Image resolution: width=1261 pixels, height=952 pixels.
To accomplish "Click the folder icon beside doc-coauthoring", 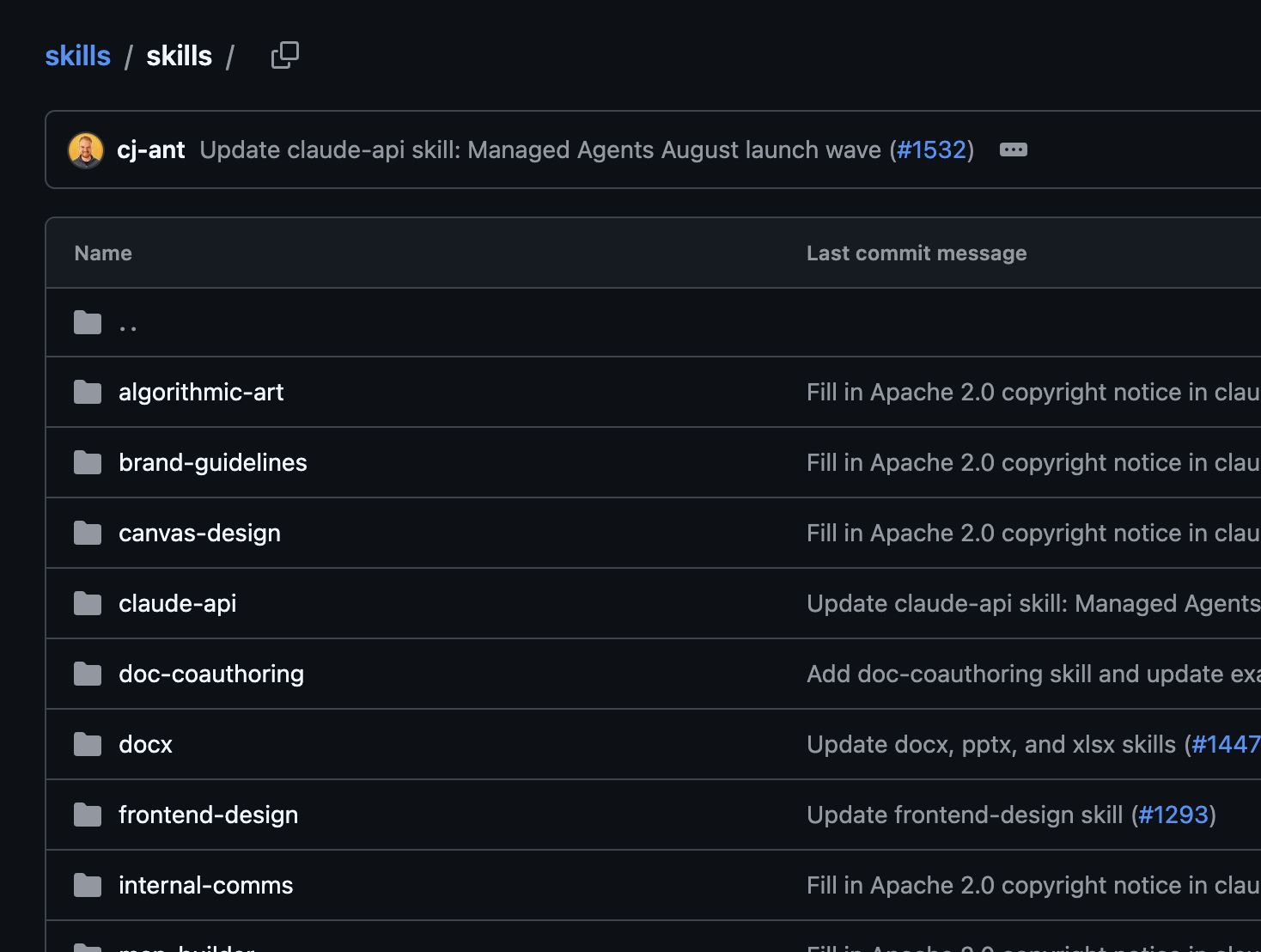I will pos(88,674).
